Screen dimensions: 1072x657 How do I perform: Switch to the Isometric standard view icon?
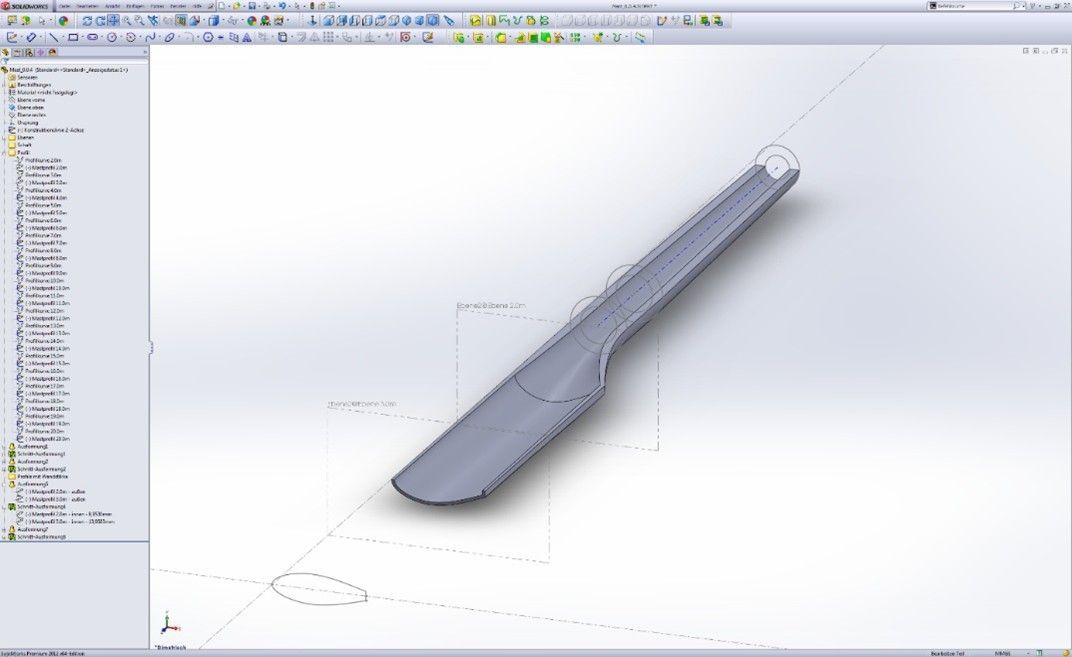point(406,21)
